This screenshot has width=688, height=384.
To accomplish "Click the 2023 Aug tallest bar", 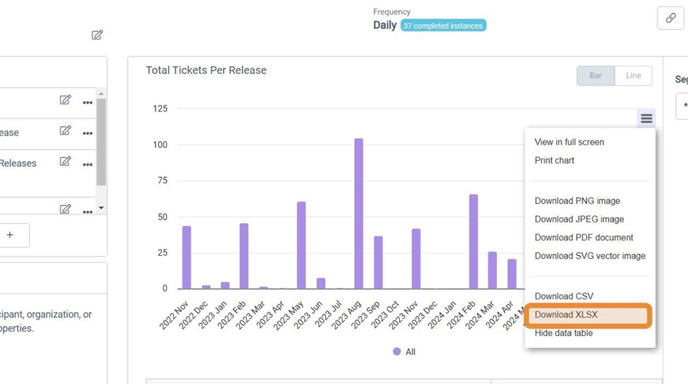I will [358, 214].
